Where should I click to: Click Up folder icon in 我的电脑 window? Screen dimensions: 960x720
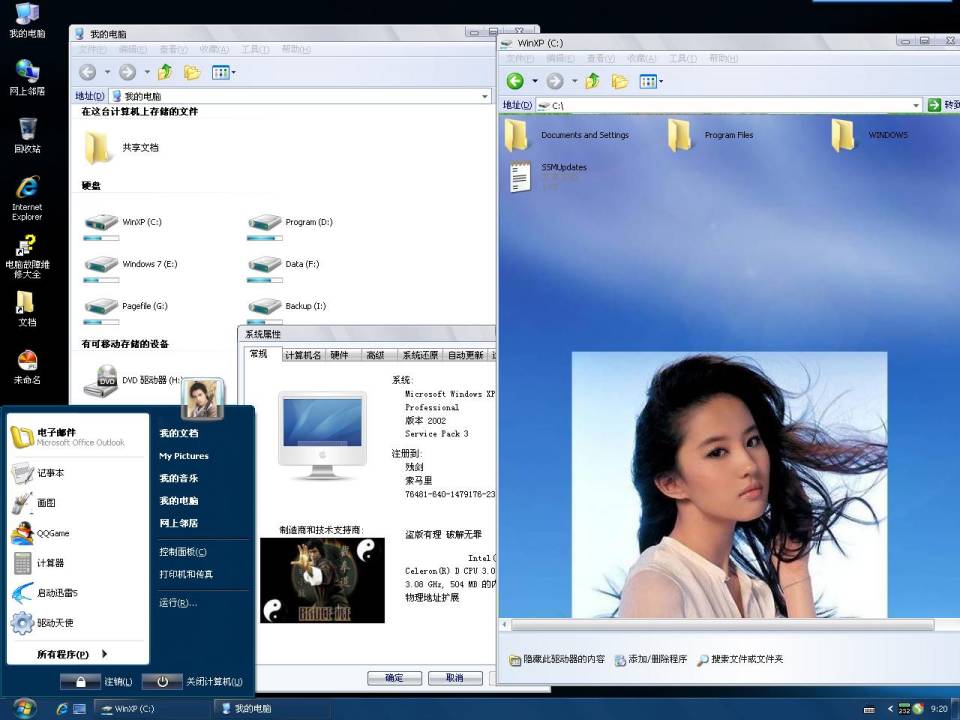[x=165, y=72]
